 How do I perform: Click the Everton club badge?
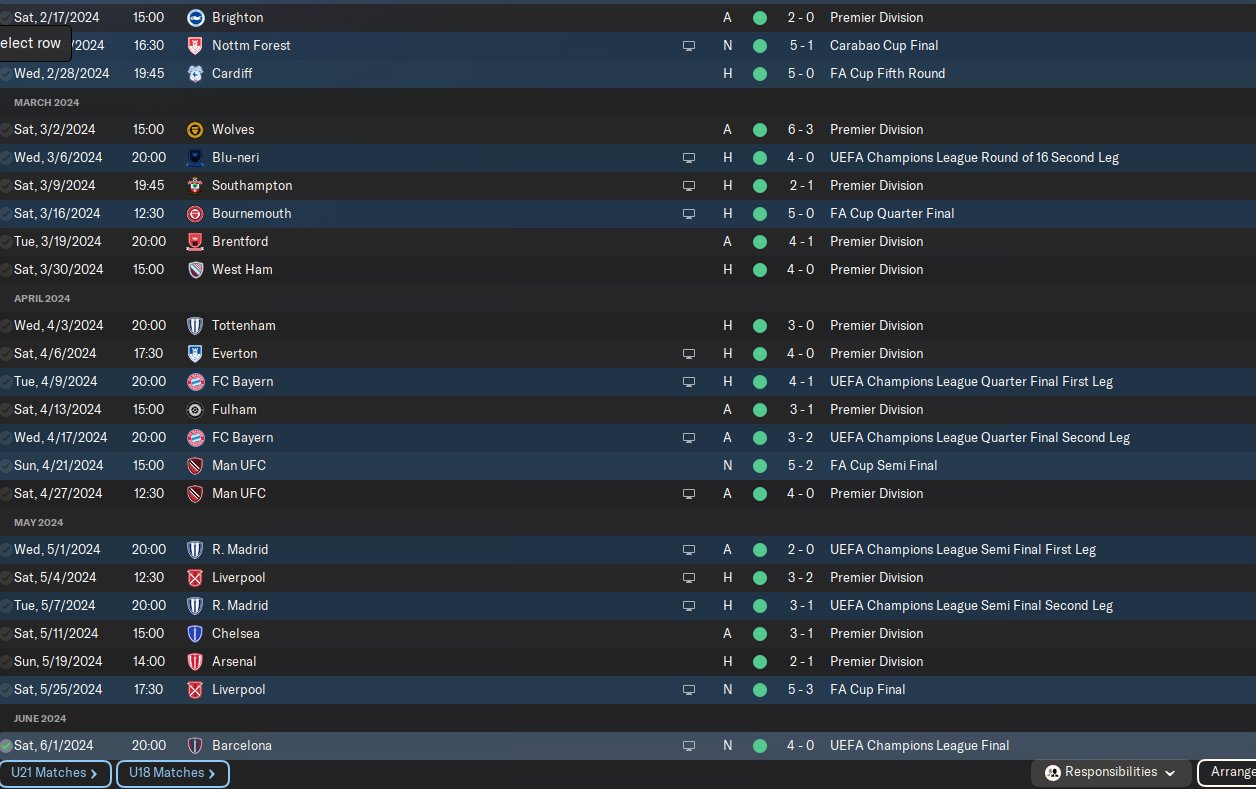click(195, 353)
